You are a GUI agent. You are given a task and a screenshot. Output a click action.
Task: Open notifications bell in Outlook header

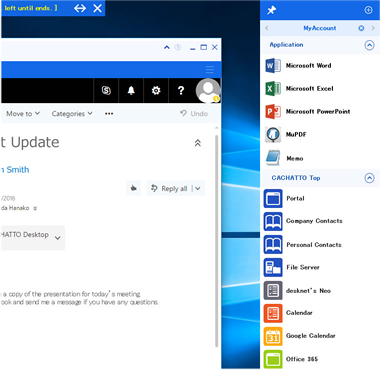[131, 90]
